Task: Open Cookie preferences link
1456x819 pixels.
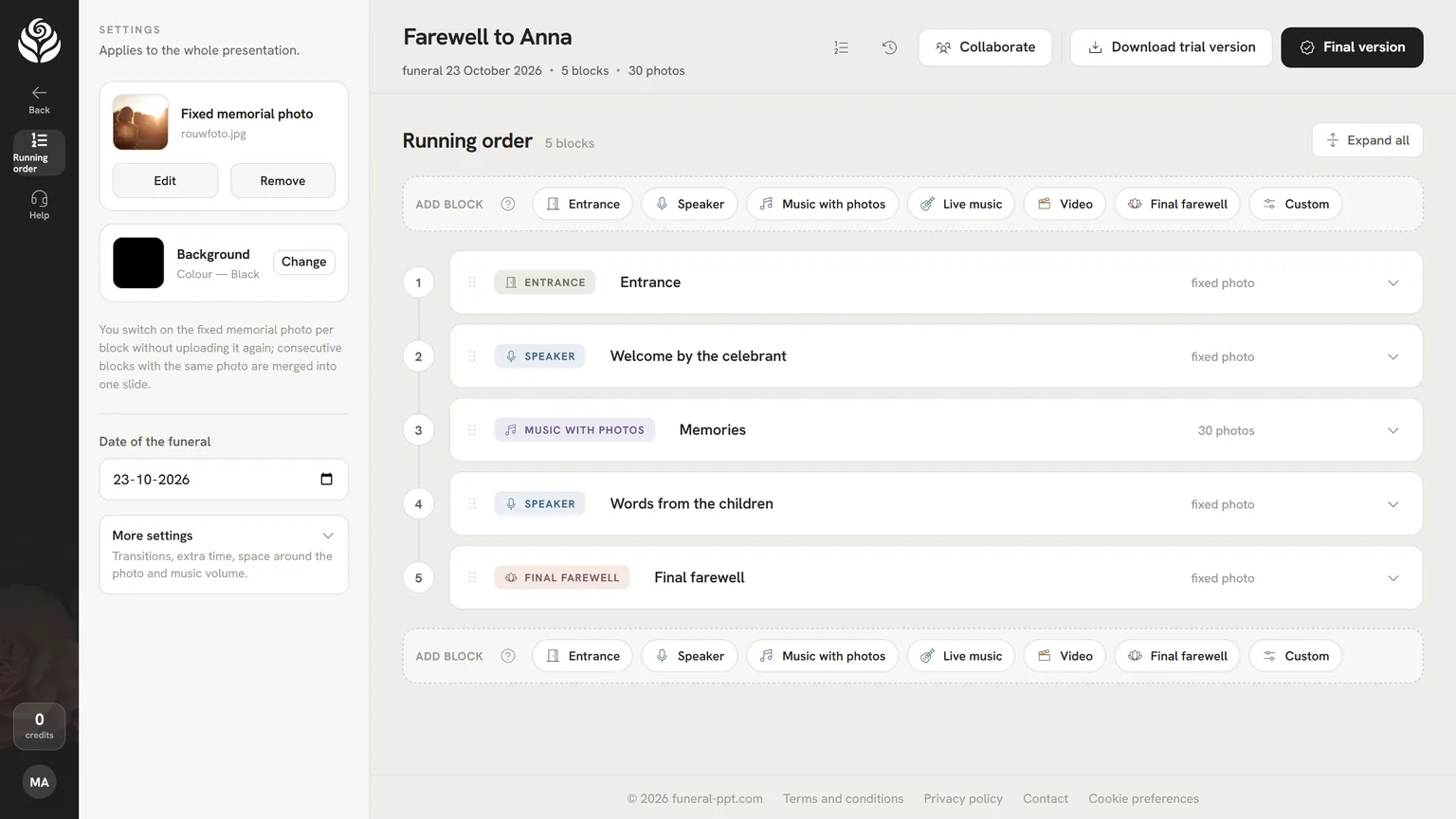Action: [1143, 799]
